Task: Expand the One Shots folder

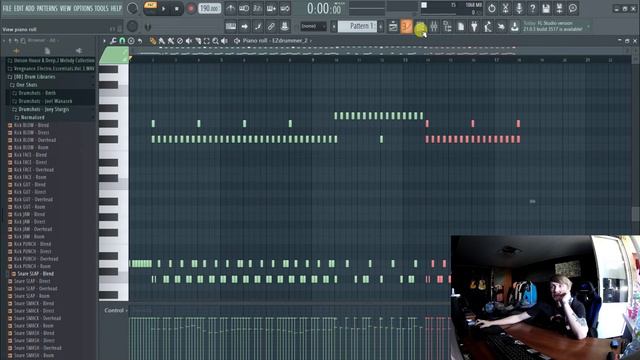Action: (x=27, y=85)
